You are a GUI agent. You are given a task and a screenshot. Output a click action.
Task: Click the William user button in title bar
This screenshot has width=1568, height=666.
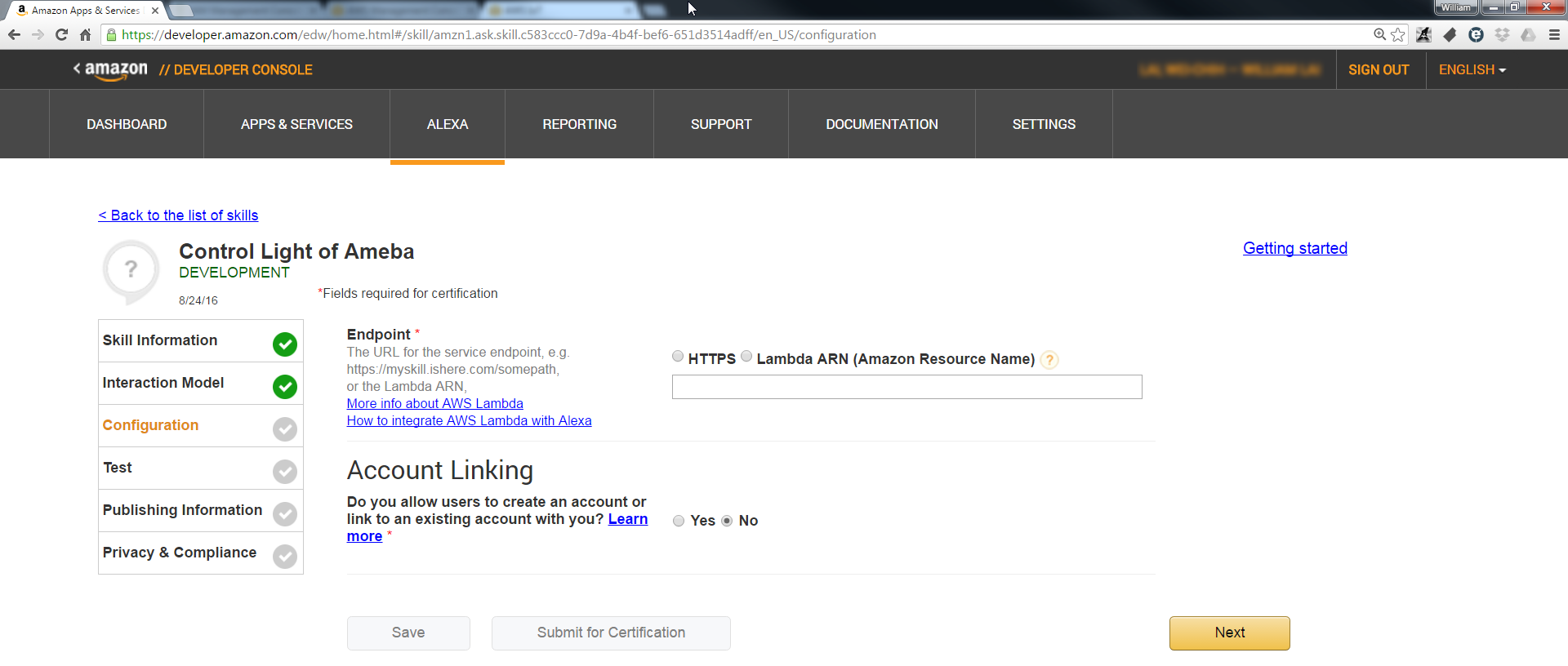coord(1456,7)
